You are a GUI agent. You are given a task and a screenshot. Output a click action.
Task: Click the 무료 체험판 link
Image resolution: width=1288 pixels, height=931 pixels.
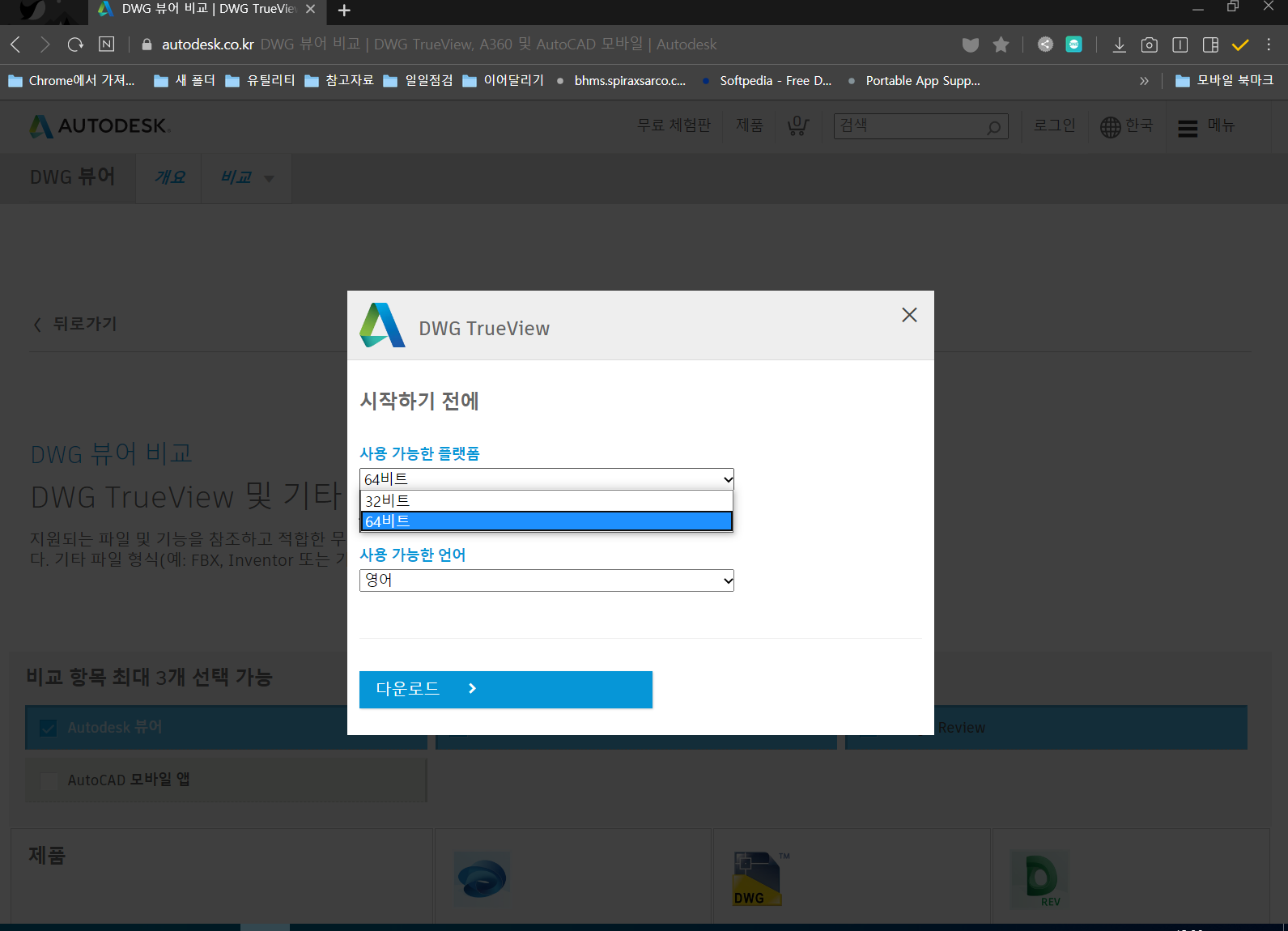[674, 125]
